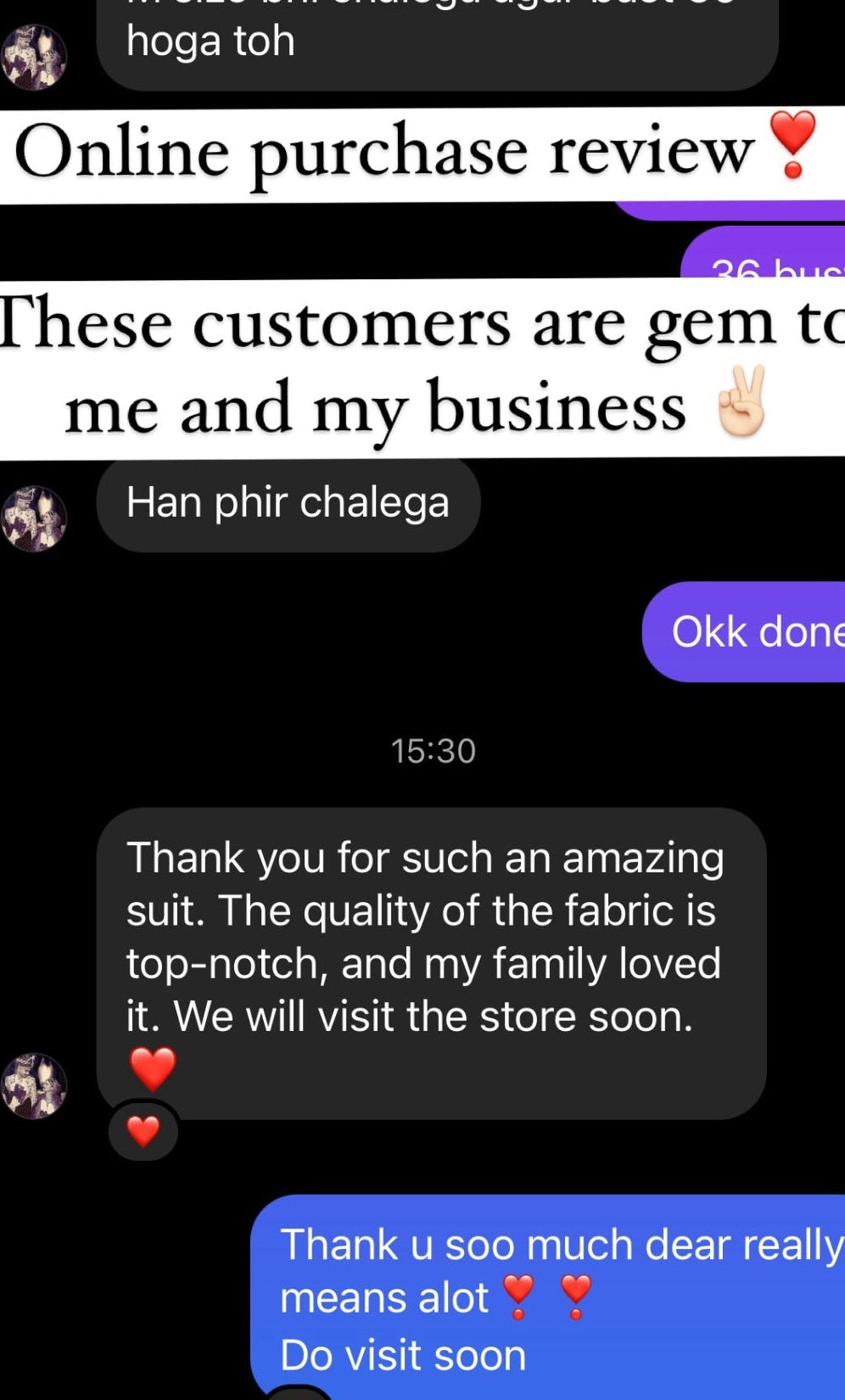Open sender's profile picture beside the suit review message
This screenshot has width=845, height=1400.
34,1085
